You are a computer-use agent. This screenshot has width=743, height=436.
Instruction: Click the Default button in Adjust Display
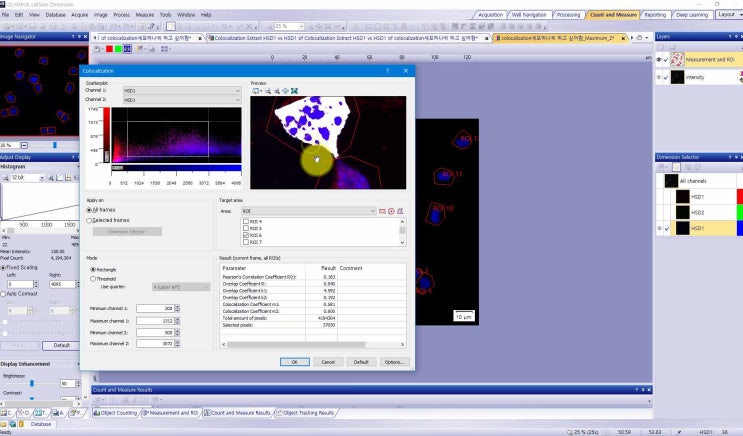click(x=61, y=345)
